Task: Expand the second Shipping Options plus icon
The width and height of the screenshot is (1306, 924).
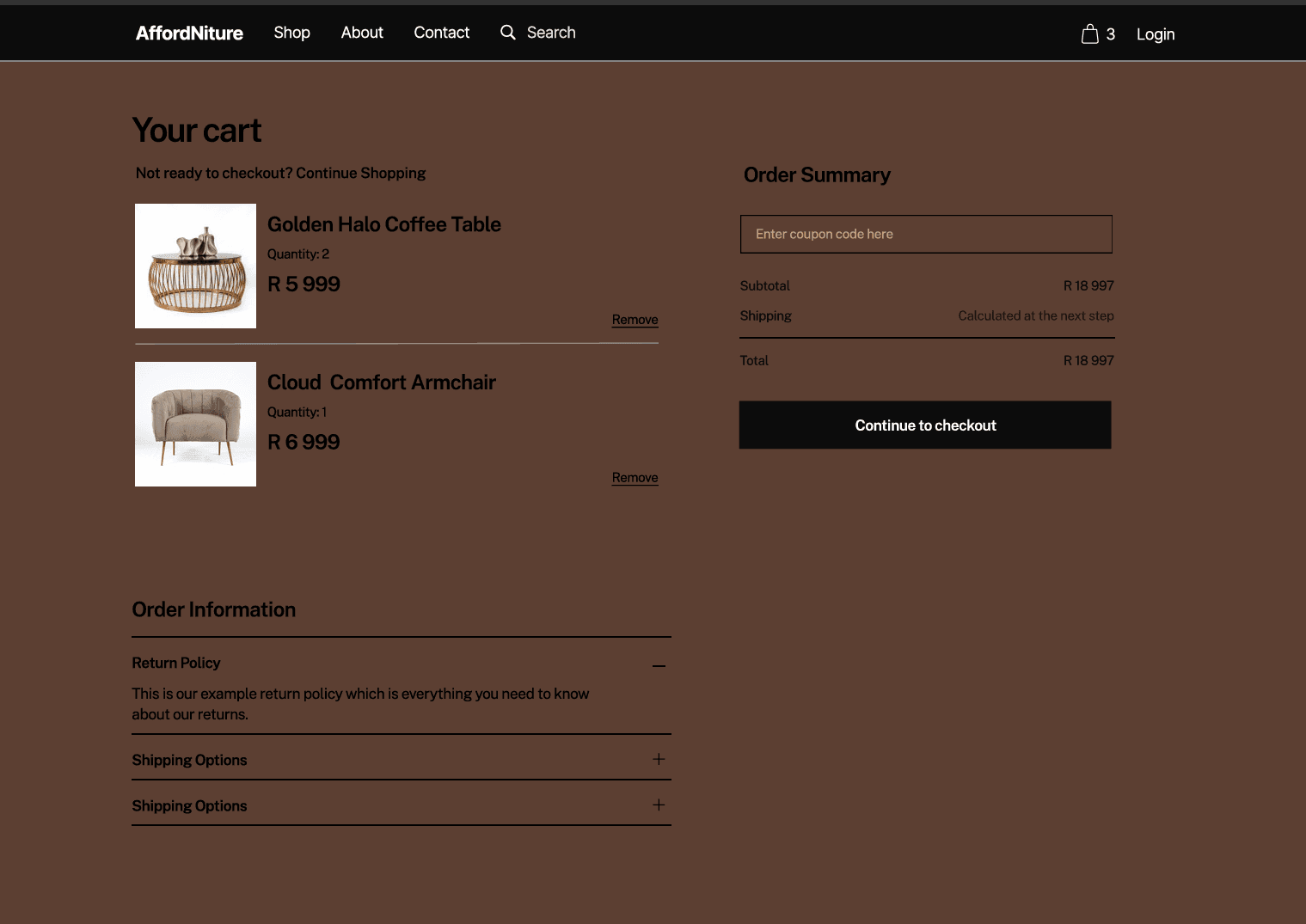Action: coord(659,805)
